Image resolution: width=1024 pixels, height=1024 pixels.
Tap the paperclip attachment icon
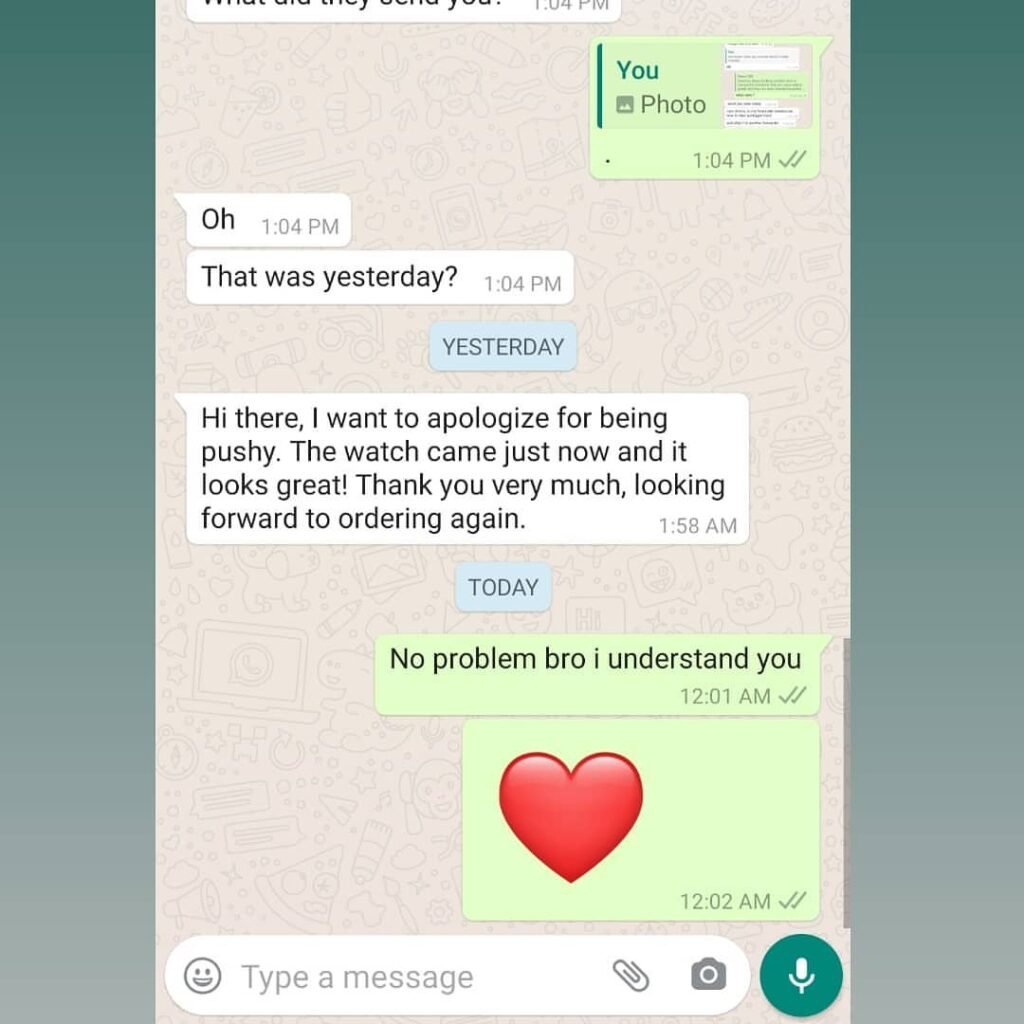point(631,976)
